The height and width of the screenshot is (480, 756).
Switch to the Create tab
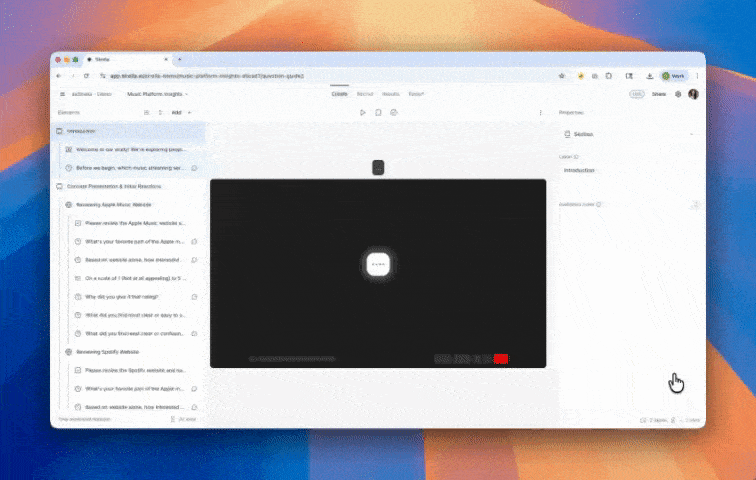tap(339, 94)
